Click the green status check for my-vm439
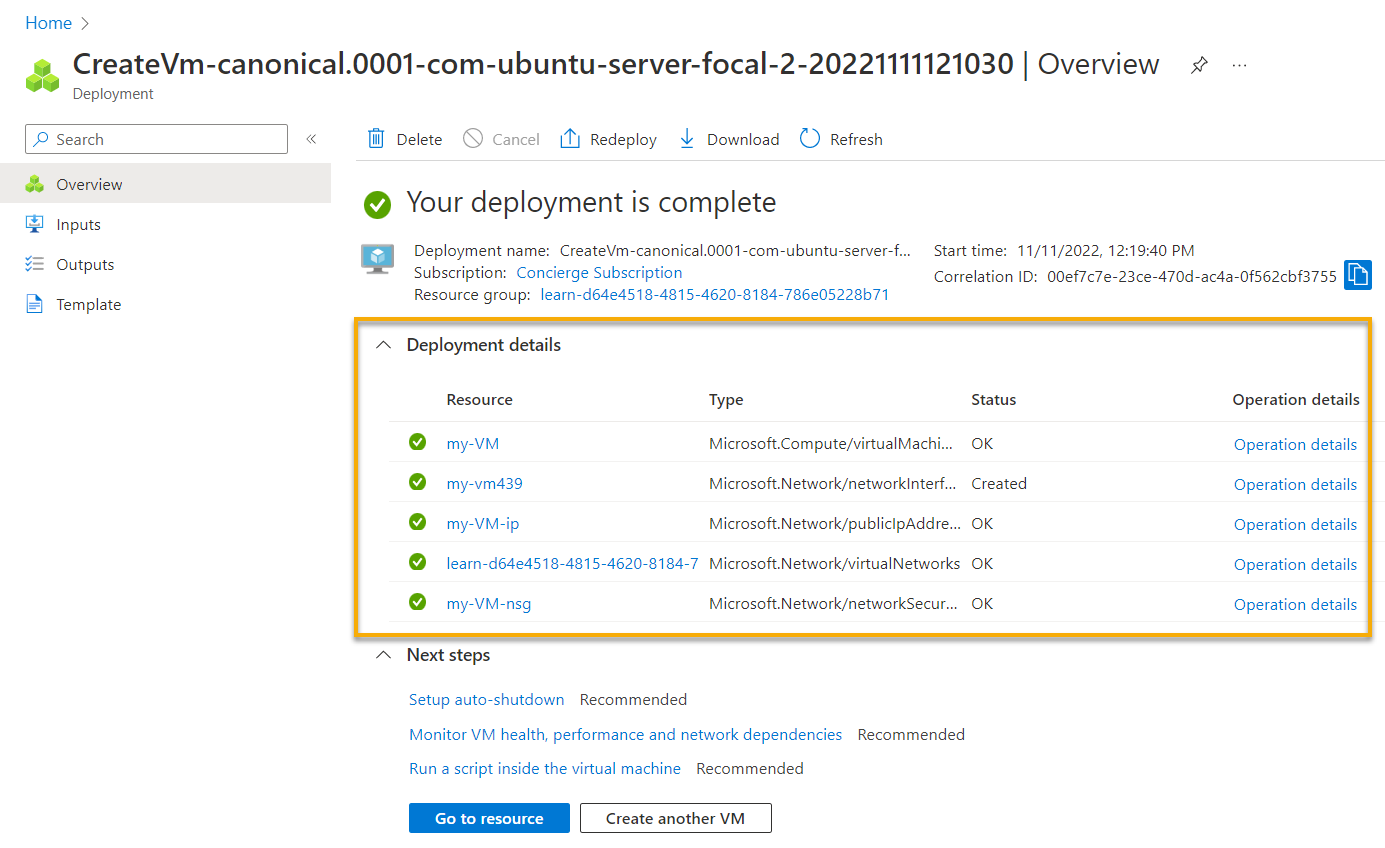Image resolution: width=1385 pixels, height=848 pixels. 418,482
